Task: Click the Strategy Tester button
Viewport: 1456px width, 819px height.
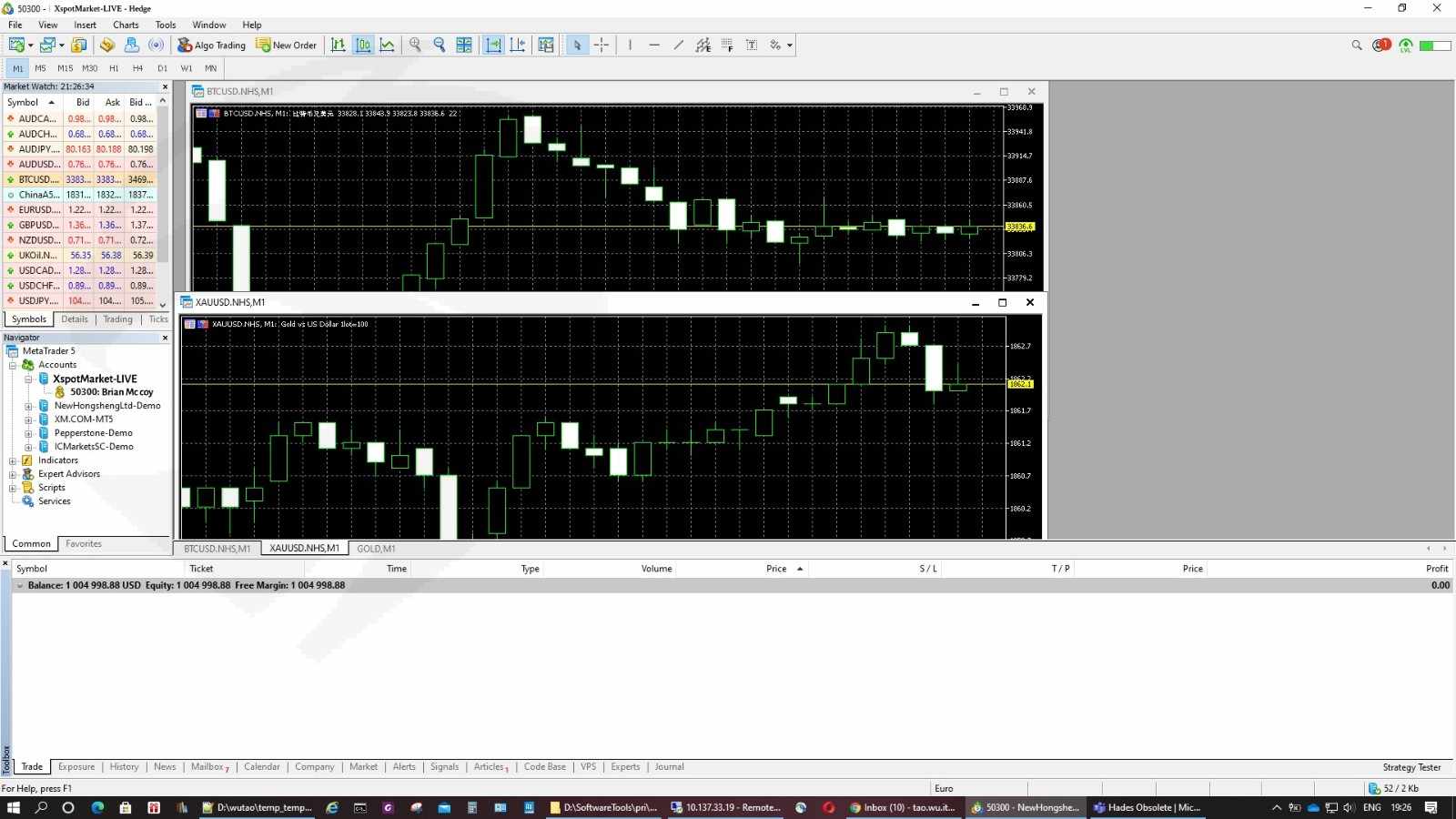Action: (x=1411, y=767)
